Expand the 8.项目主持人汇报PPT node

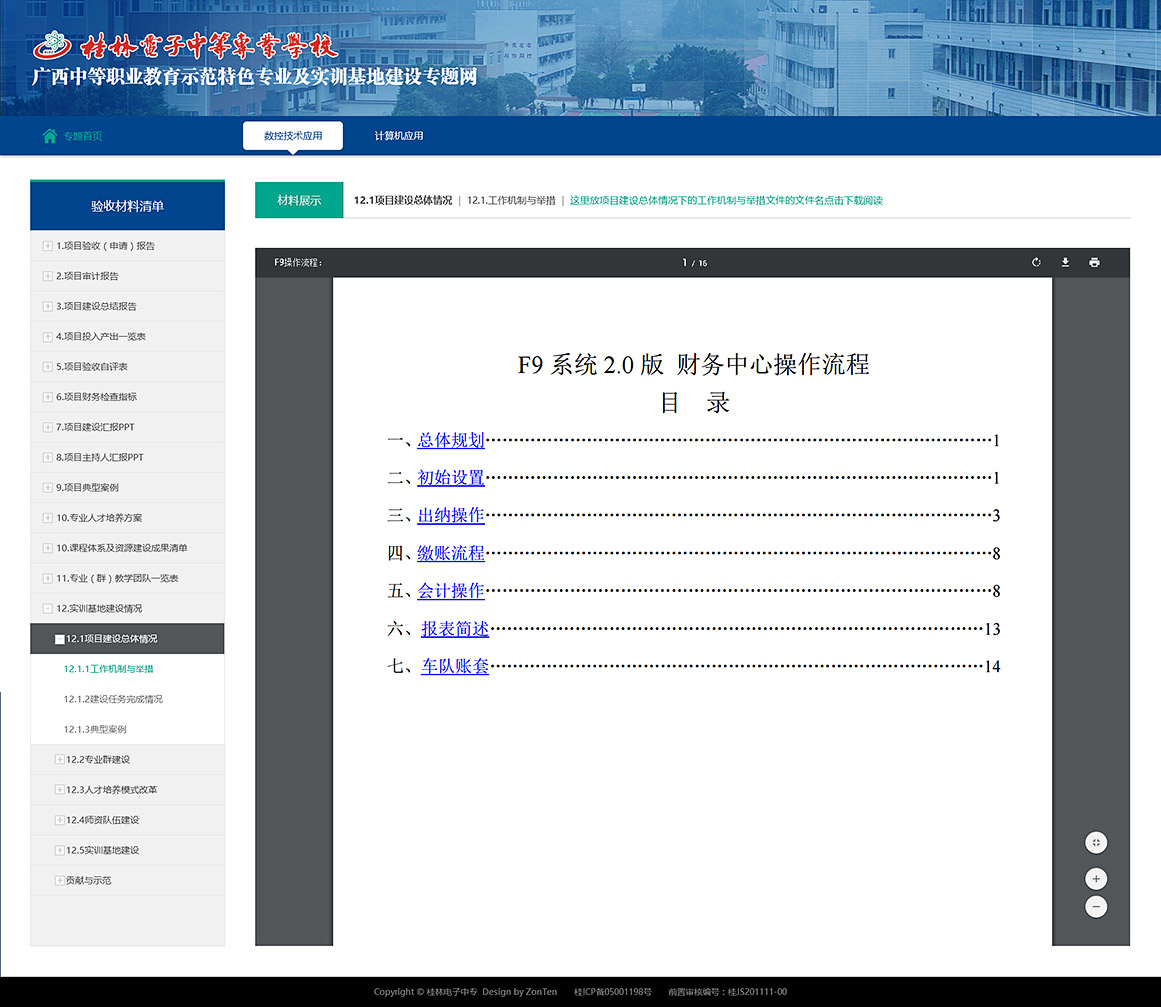[x=47, y=458]
